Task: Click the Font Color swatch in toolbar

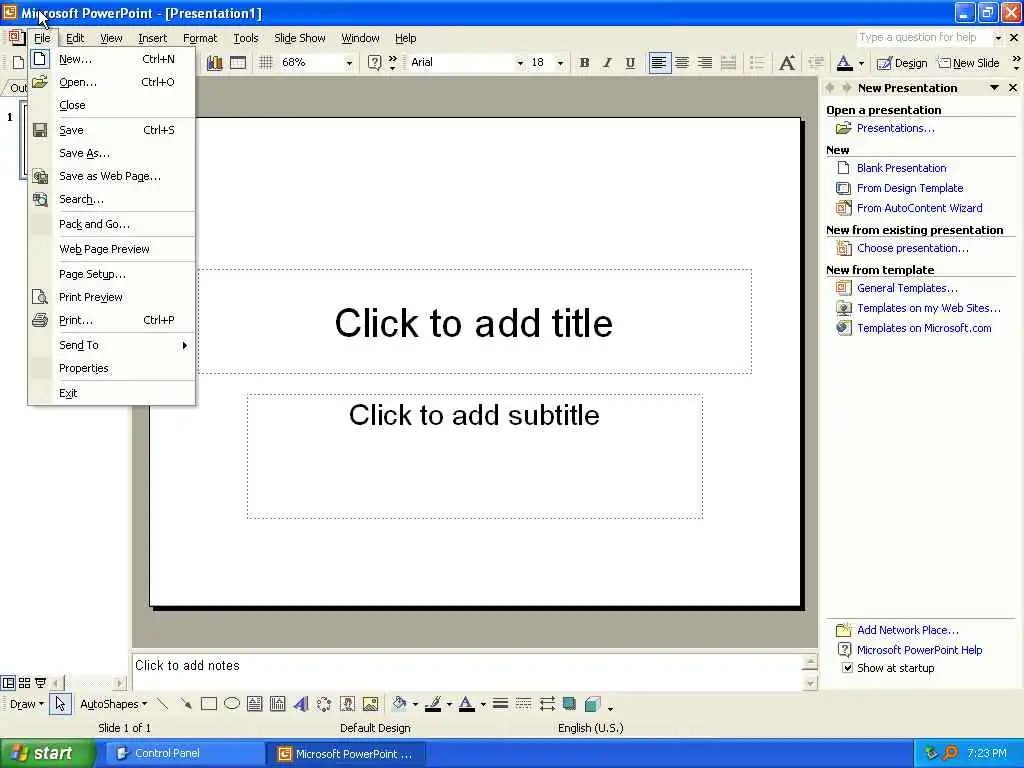Action: coord(844,63)
